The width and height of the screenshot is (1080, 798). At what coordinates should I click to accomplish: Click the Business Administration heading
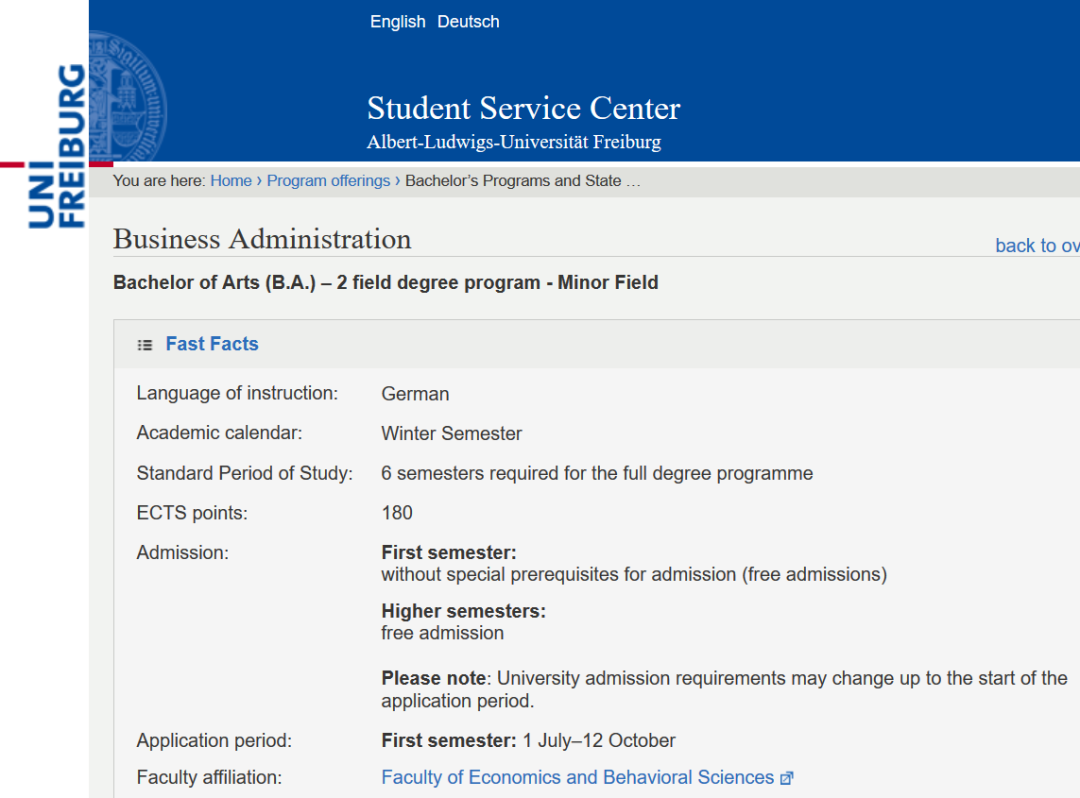pos(262,239)
